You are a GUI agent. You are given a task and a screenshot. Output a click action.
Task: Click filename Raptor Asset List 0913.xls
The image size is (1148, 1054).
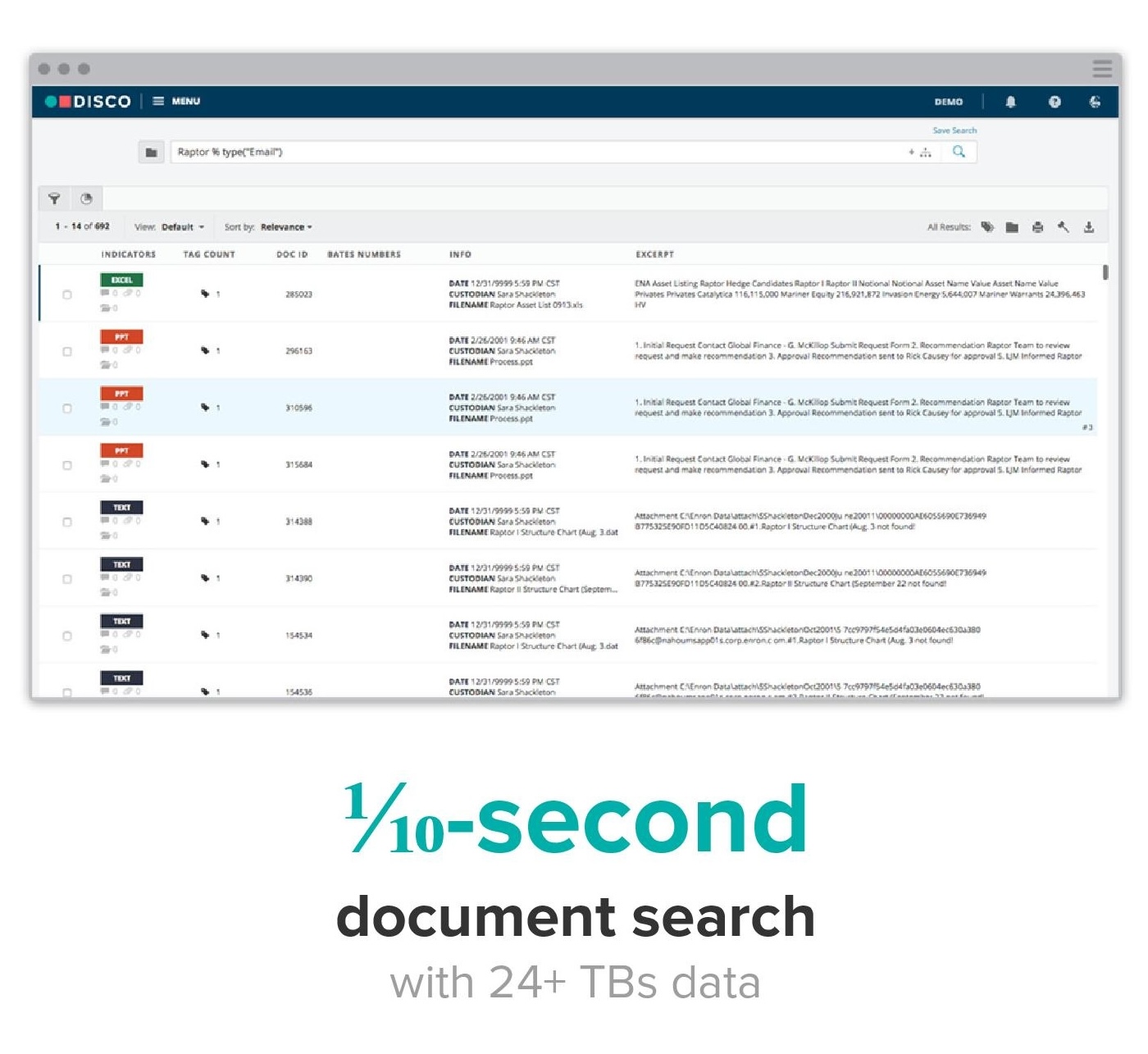536,305
